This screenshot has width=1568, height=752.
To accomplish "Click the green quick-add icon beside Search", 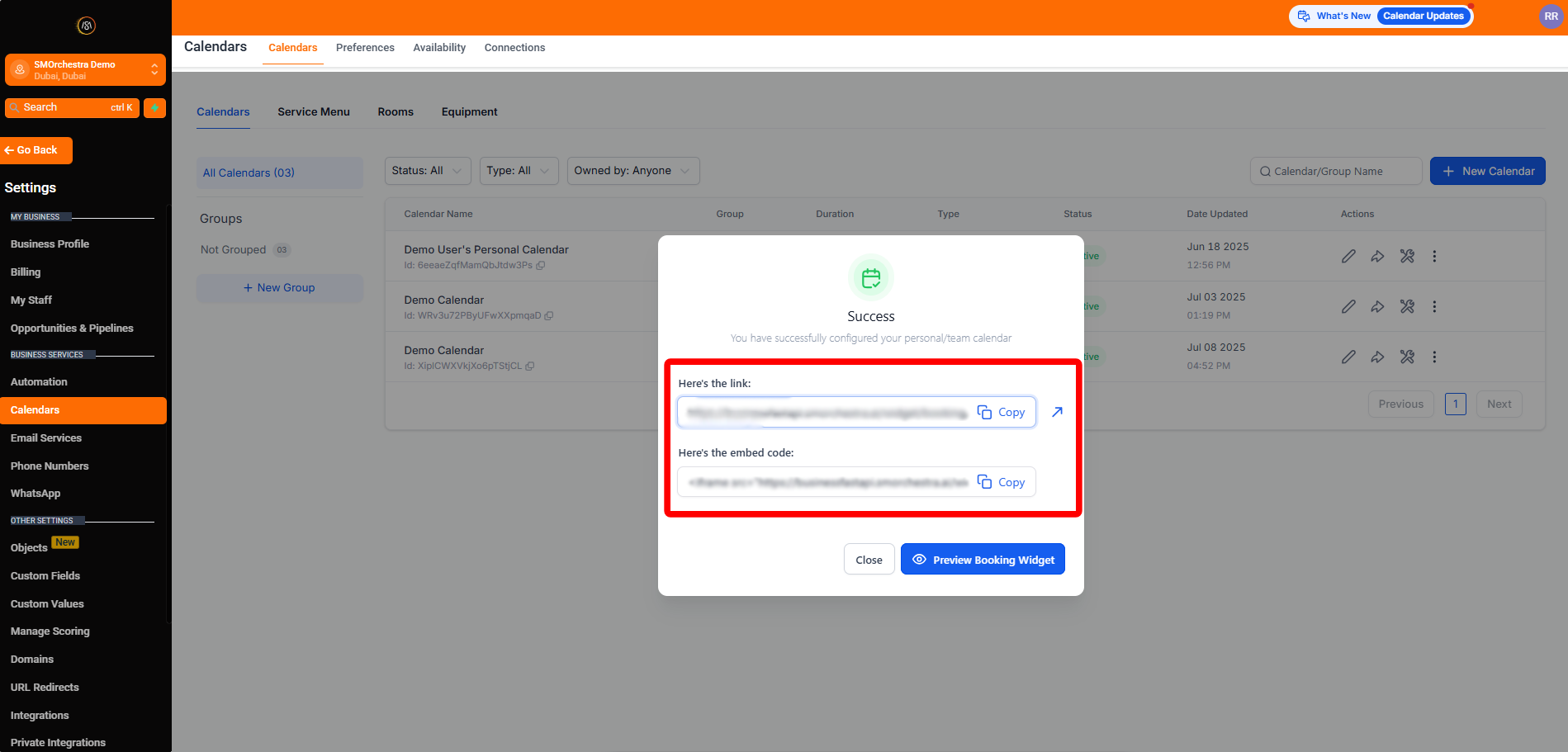I will coord(154,107).
